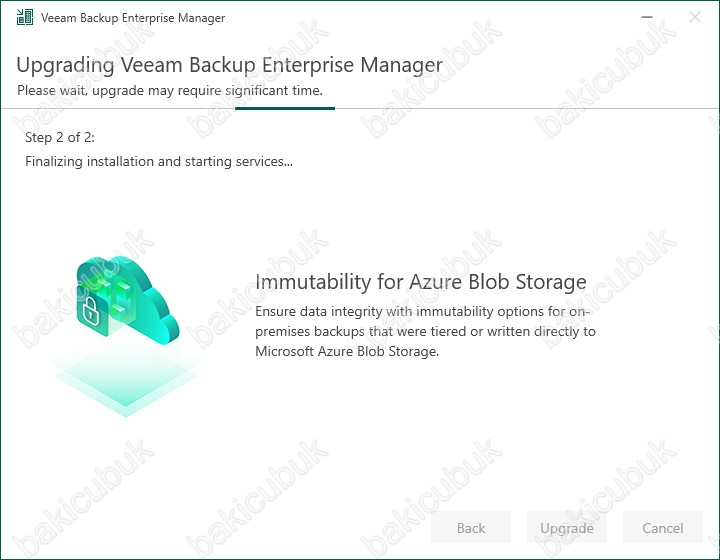Minimize the Enterprise Manager setup window
Screen dimensions: 720x560
(647, 17)
